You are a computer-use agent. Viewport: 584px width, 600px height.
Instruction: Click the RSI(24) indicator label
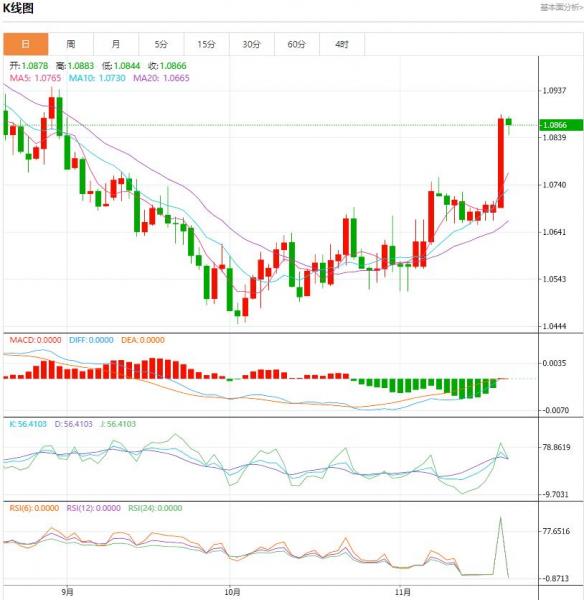[x=155, y=508]
